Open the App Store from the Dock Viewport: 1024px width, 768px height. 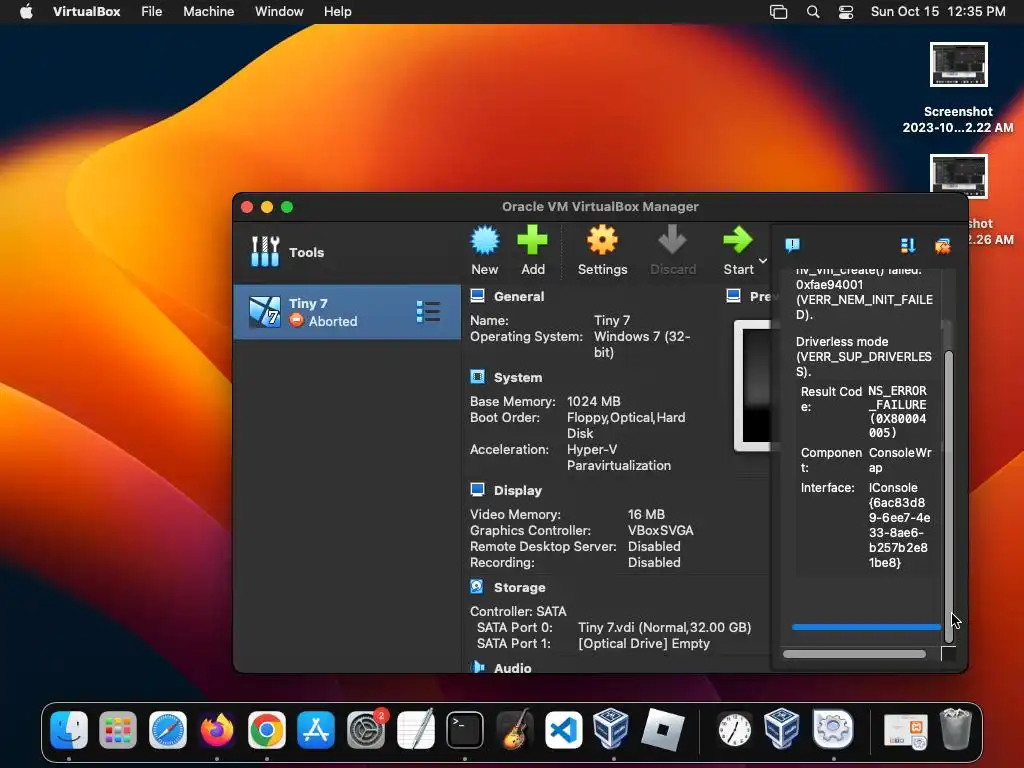coord(316,729)
